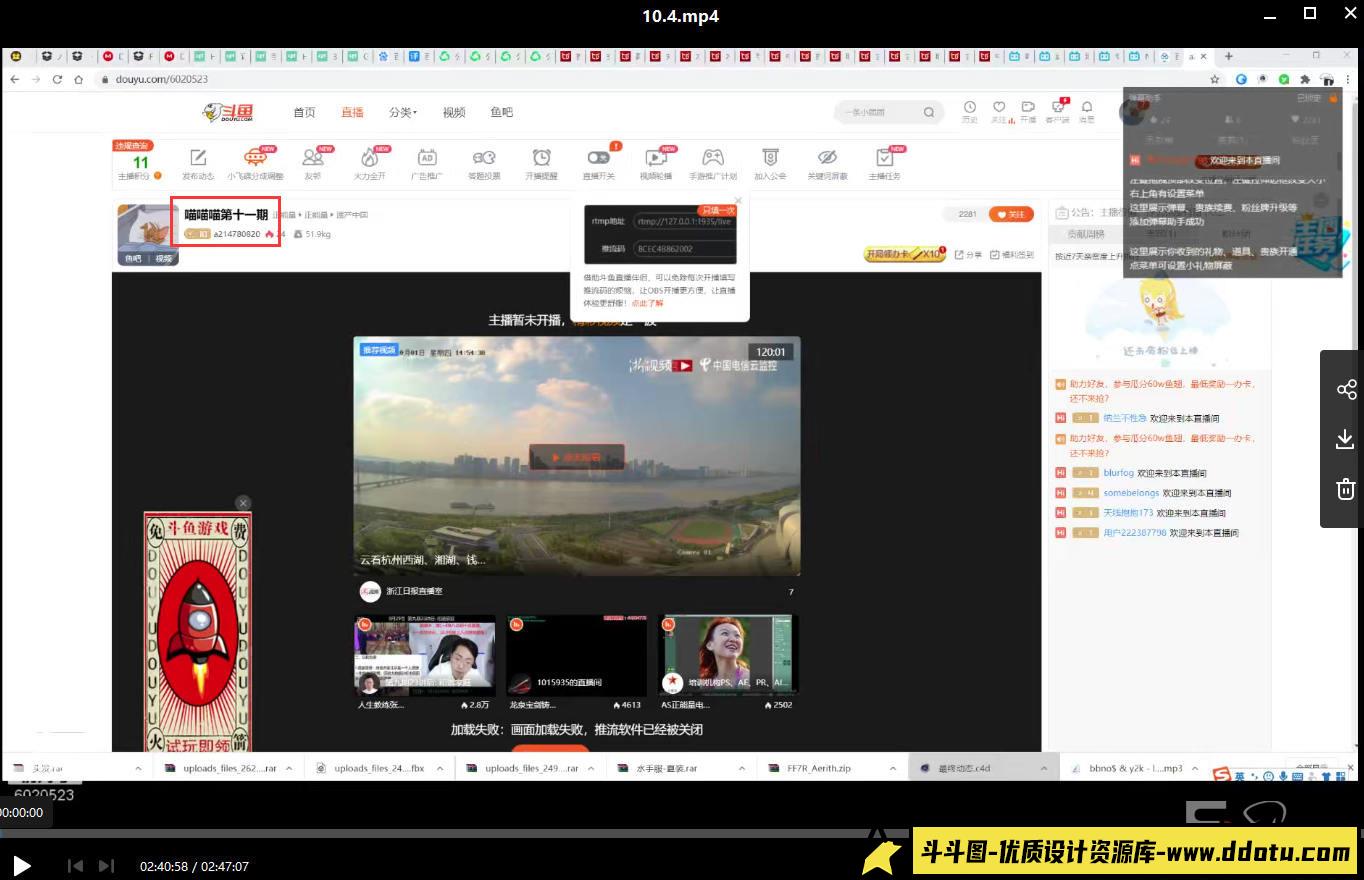This screenshot has width=1364, height=880.
Task: Open the 1015935的直播间 thumbnail
Action: click(576, 655)
